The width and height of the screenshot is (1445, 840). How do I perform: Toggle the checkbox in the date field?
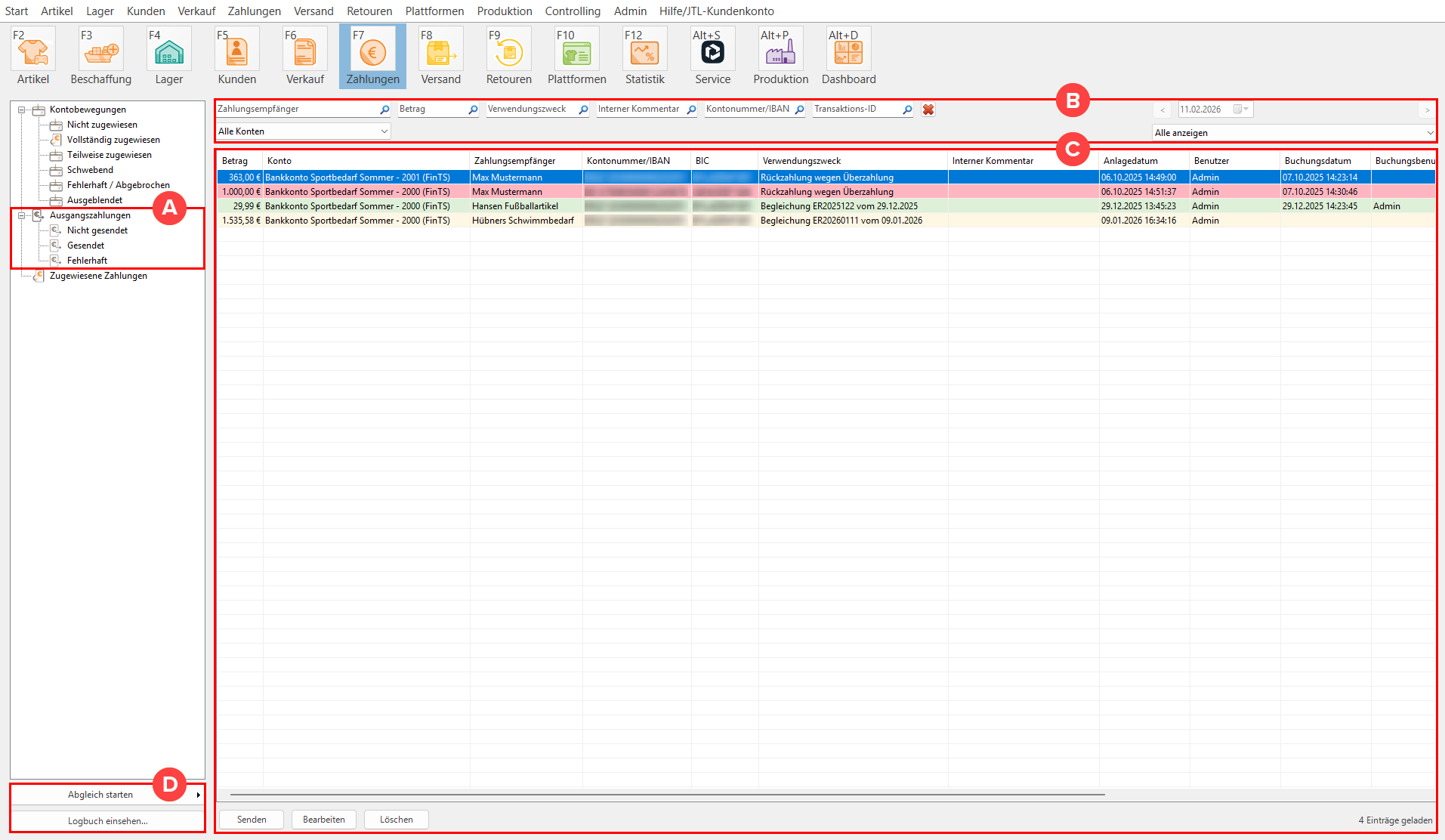click(x=1237, y=110)
